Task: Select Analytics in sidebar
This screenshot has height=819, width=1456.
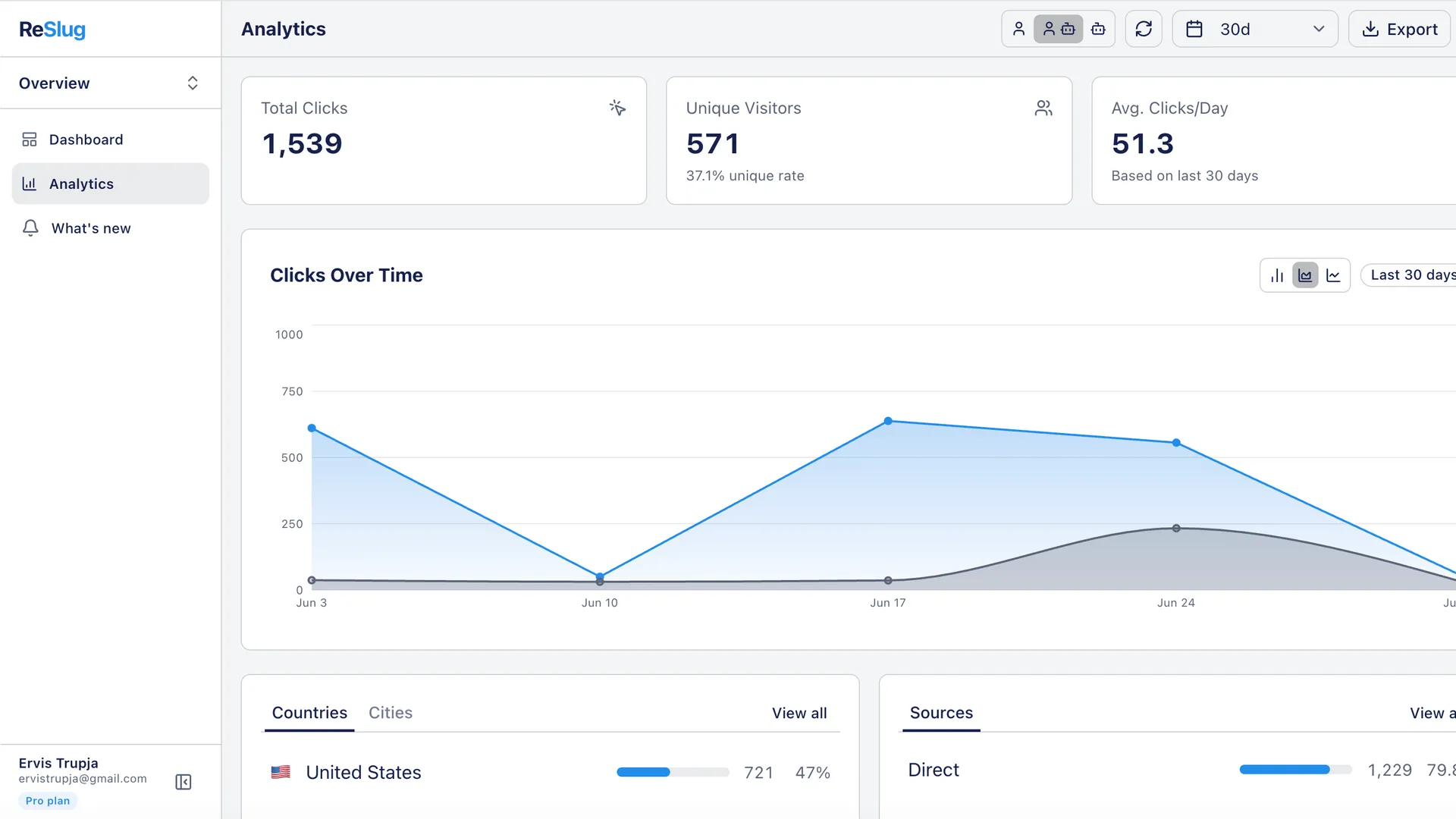Action: point(110,184)
